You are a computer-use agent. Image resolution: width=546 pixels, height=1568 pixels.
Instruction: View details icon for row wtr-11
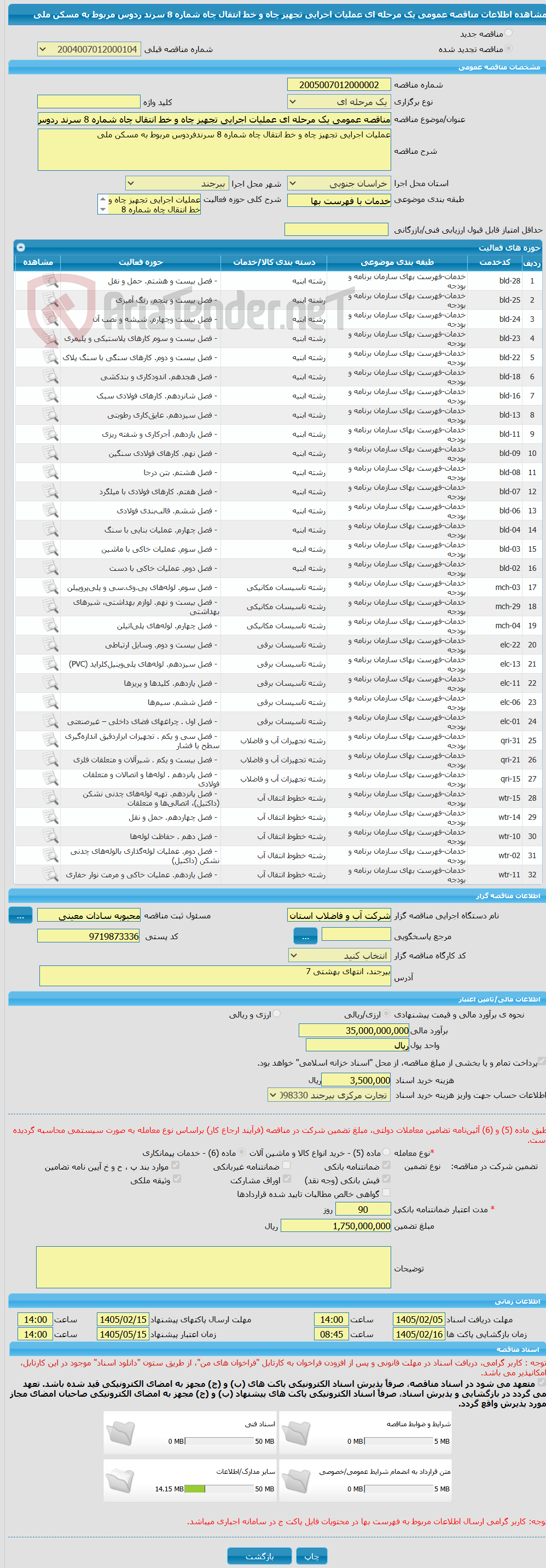point(50,875)
